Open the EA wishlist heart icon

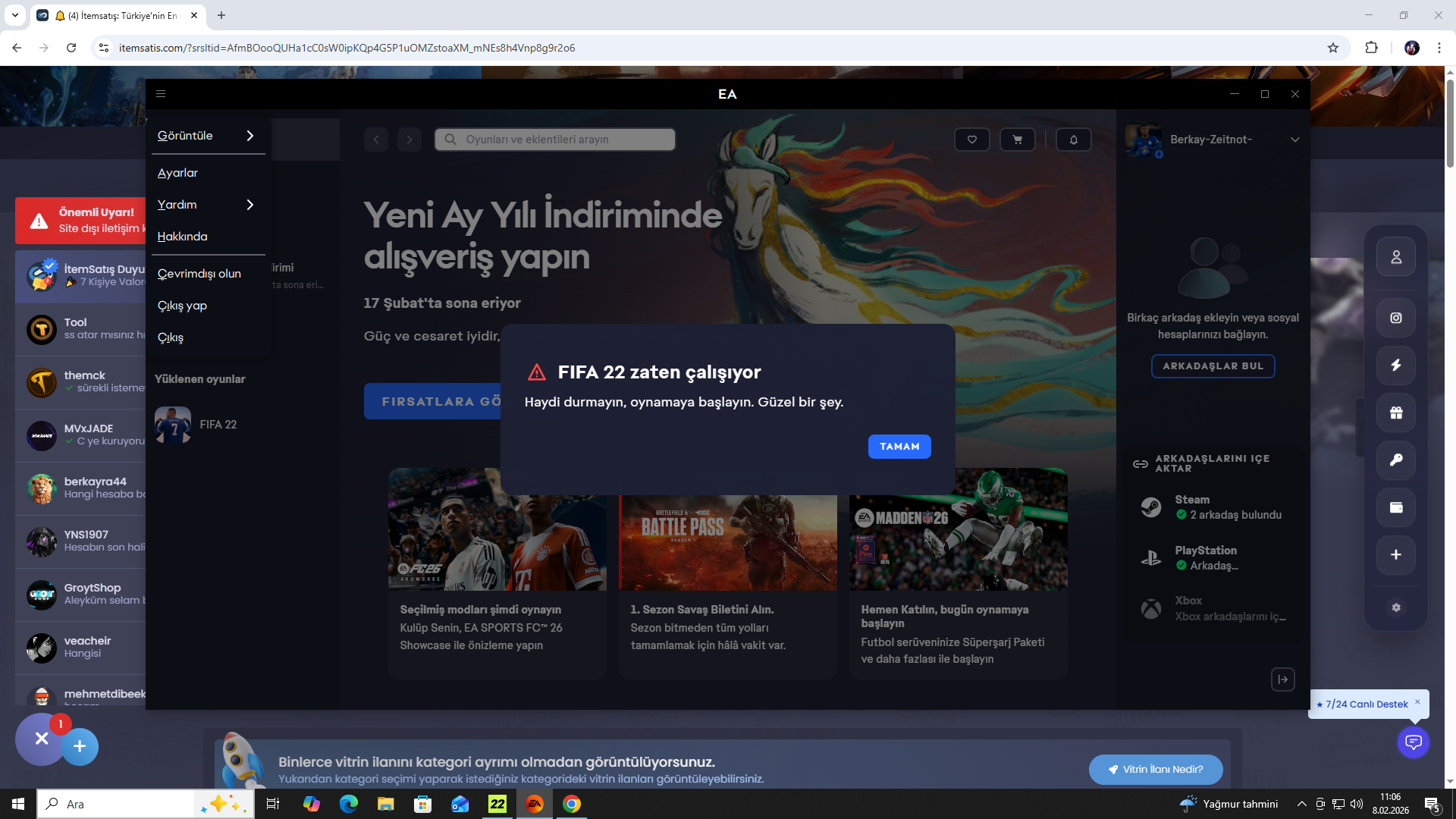[972, 140]
